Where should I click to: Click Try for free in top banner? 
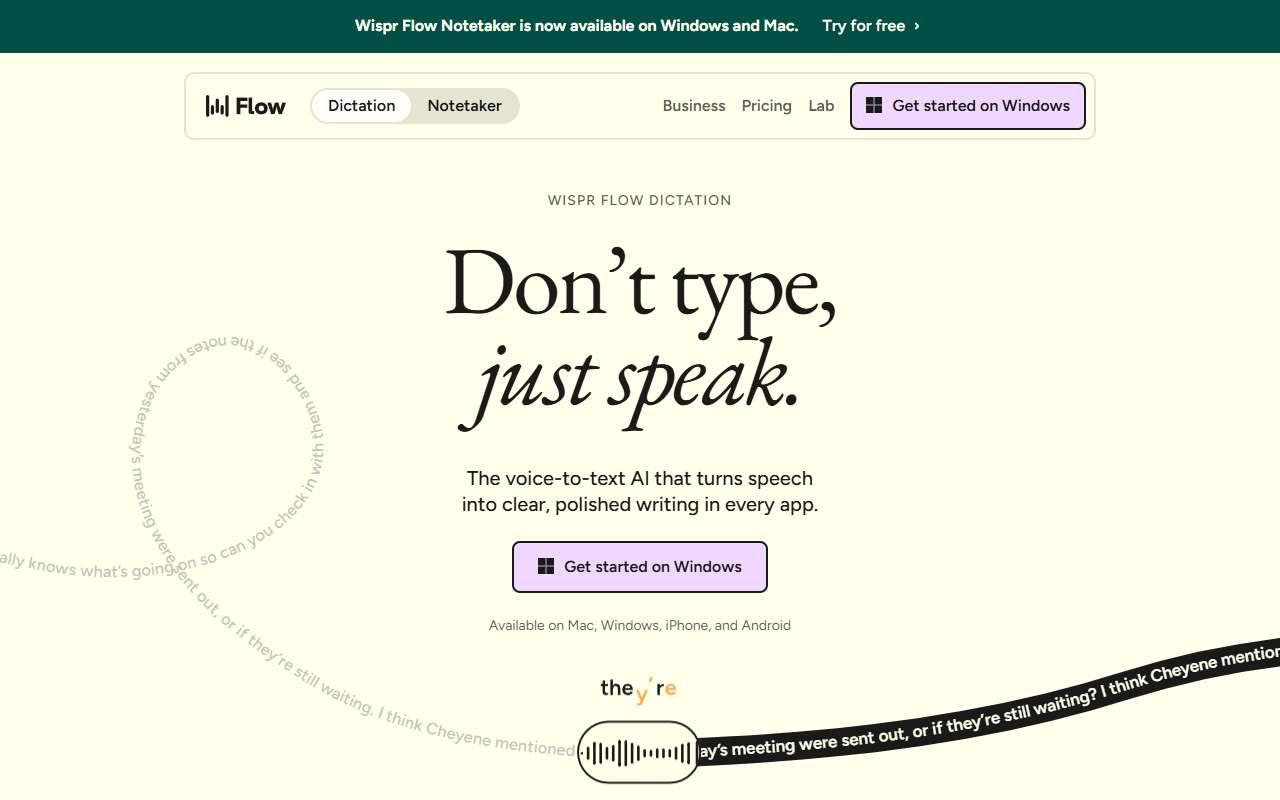pos(863,26)
